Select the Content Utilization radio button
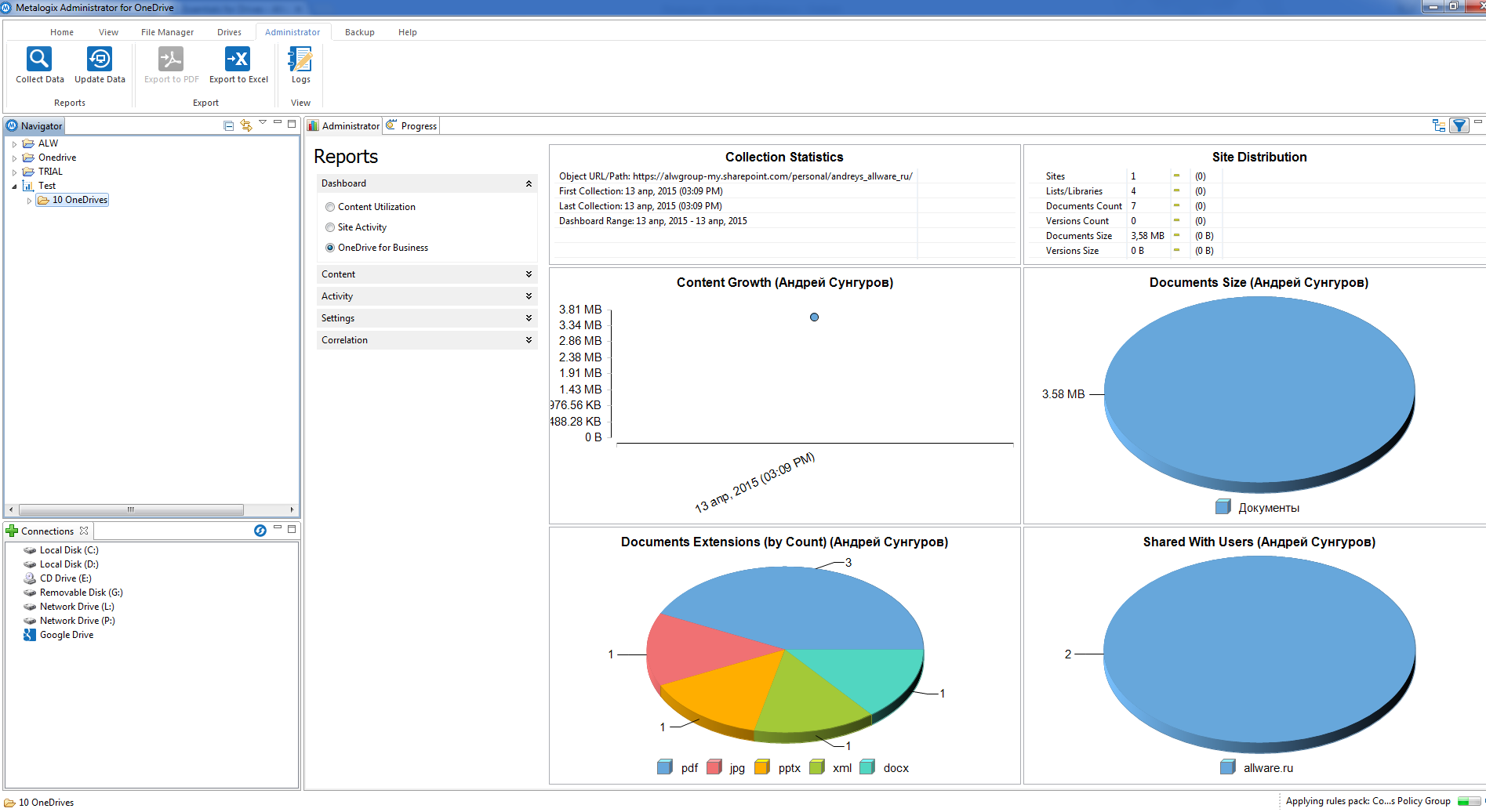 (330, 207)
